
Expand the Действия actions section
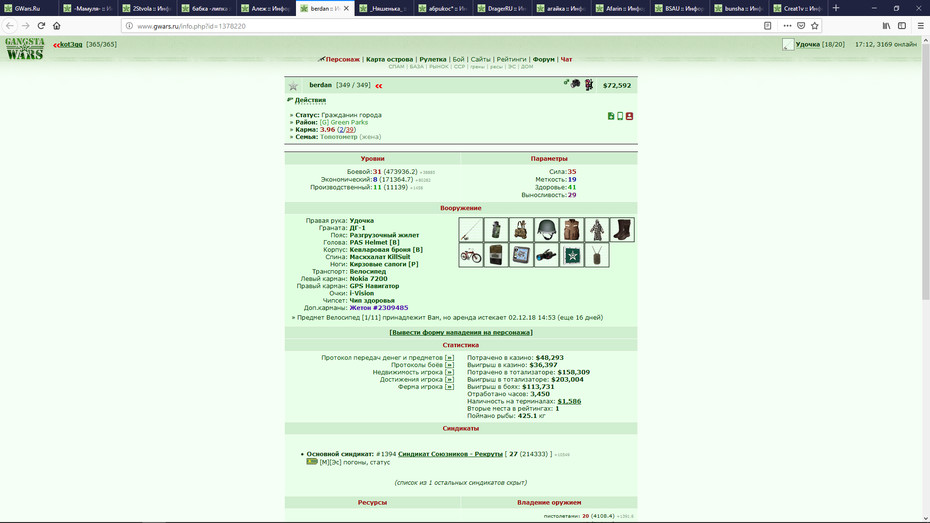coord(310,100)
